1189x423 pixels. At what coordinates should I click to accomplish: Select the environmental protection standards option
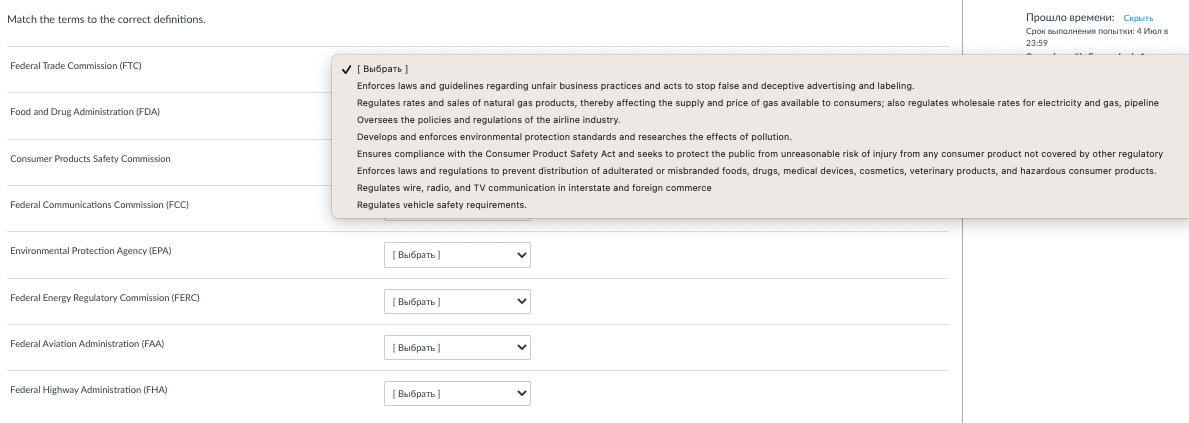574,137
